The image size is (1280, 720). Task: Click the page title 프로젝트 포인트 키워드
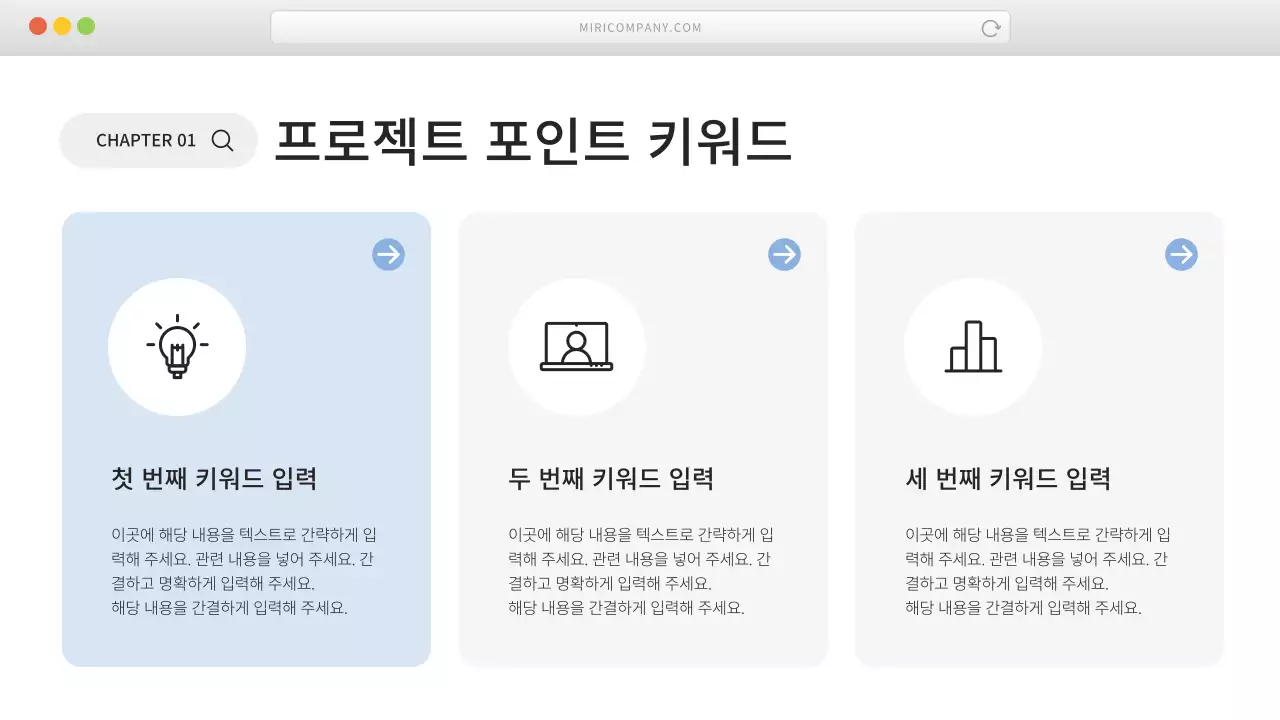pos(534,140)
